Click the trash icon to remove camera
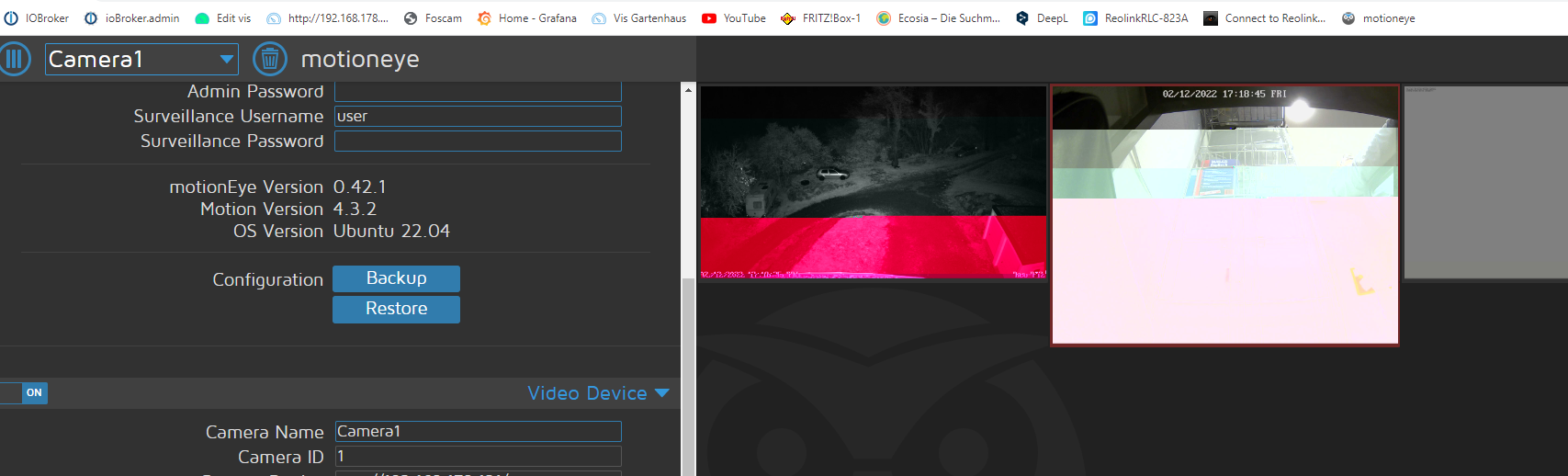Viewport: 1568px width, 476px height. 270,60
